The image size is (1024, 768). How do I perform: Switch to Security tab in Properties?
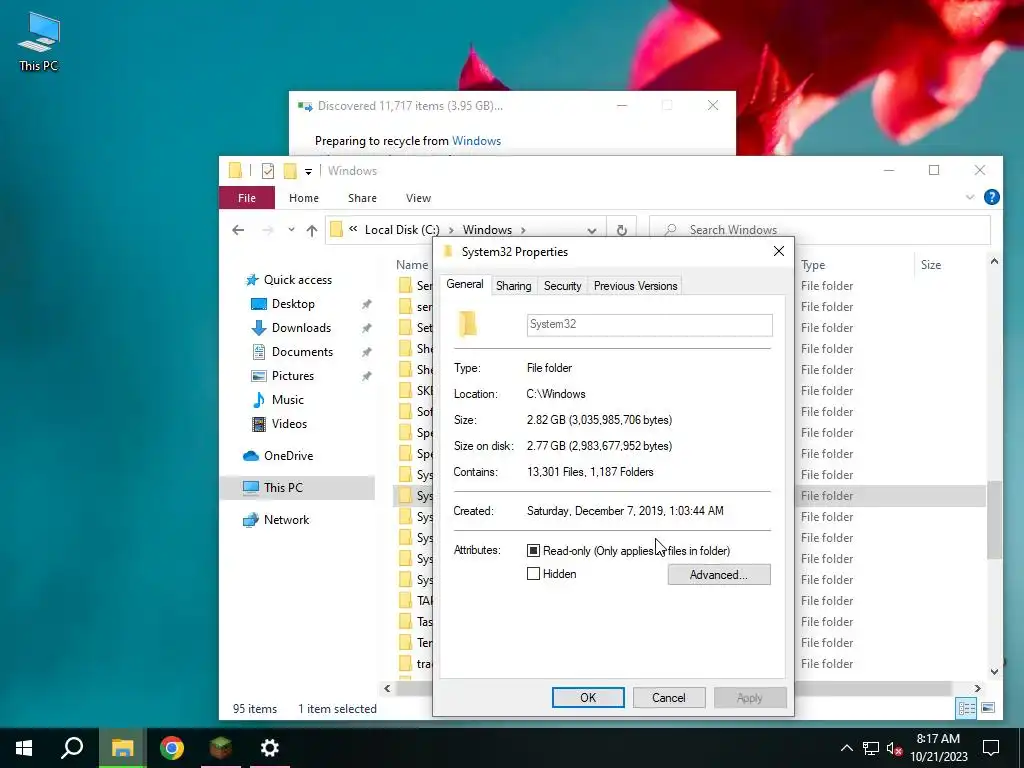pyautogui.click(x=562, y=286)
